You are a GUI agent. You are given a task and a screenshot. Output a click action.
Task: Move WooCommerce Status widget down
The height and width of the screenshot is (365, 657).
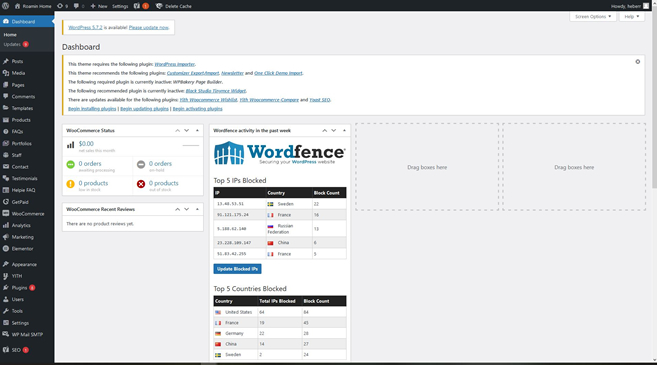187,131
